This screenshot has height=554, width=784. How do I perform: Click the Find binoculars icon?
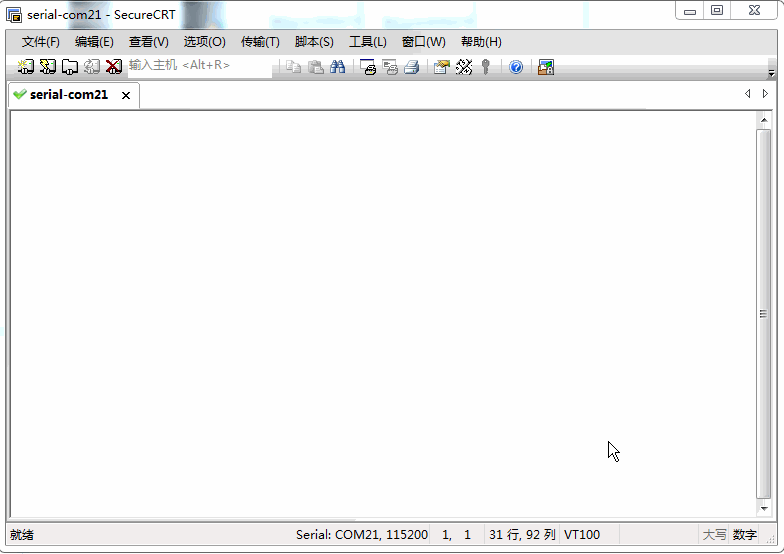[338, 67]
